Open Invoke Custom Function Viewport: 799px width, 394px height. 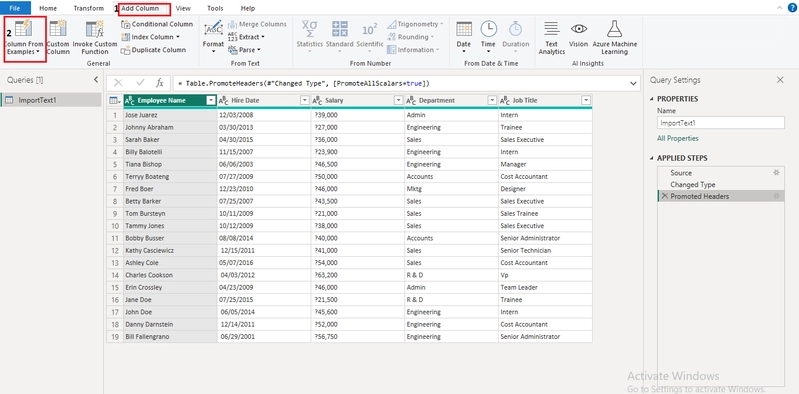[95, 30]
